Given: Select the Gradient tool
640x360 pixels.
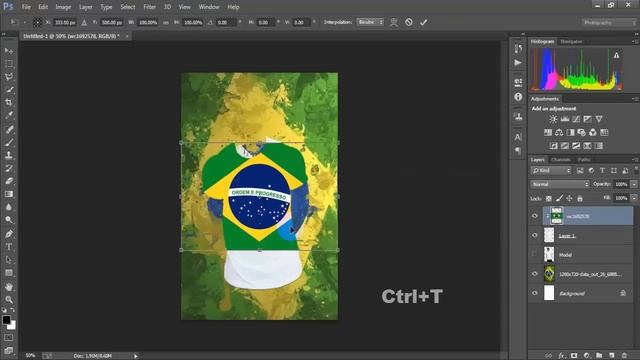Looking at the screenshot, I should click(x=9, y=194).
